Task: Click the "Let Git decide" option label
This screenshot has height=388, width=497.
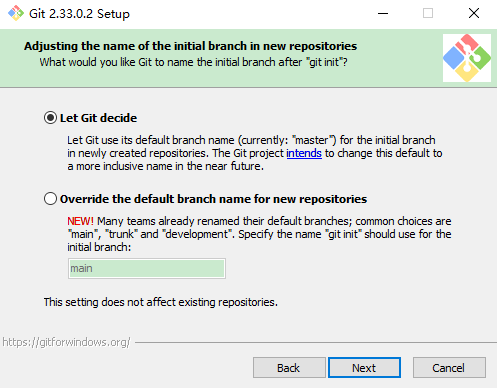Action: click(x=98, y=118)
